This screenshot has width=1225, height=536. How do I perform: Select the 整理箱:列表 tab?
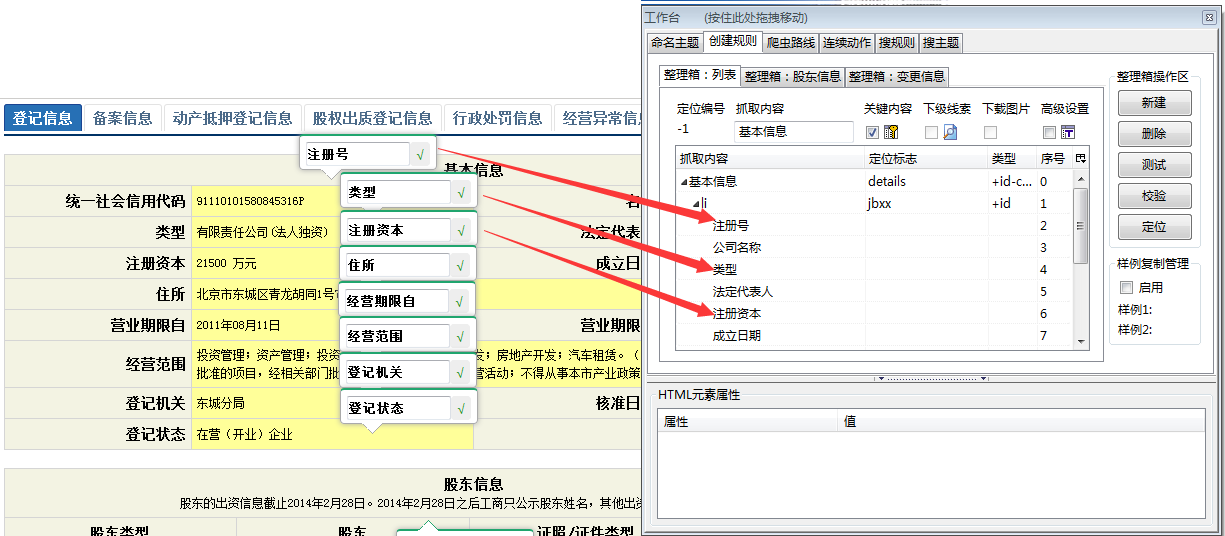click(x=700, y=75)
